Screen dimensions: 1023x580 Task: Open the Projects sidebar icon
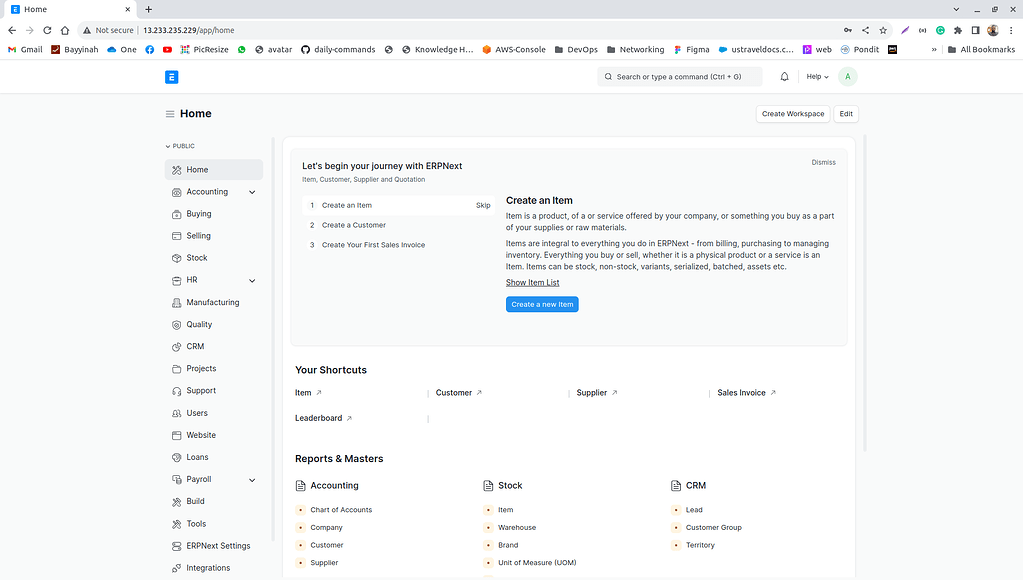[x=176, y=368]
